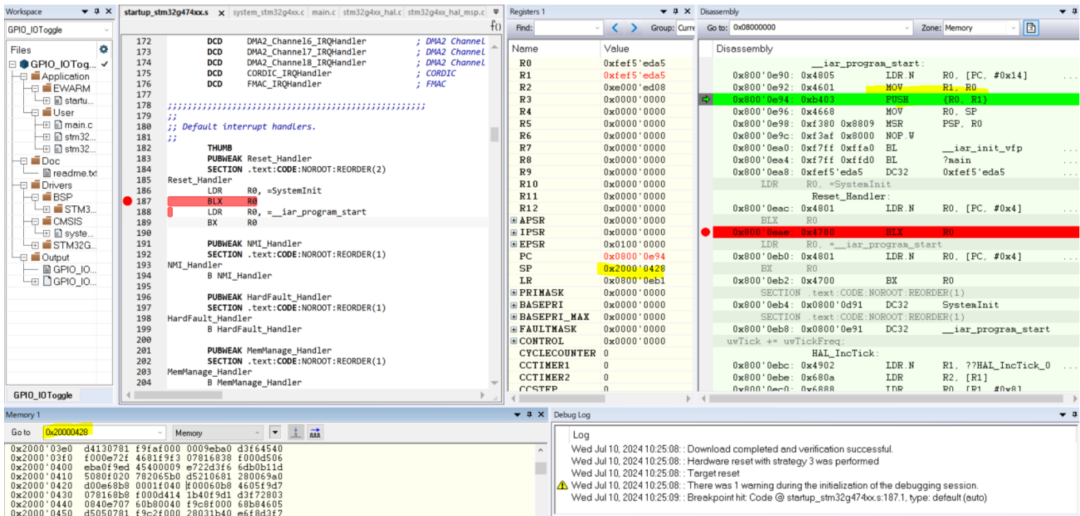Switch to stm32g4xx_hal.c tab
The width and height of the screenshot is (1080, 516).
pyautogui.click(x=371, y=13)
